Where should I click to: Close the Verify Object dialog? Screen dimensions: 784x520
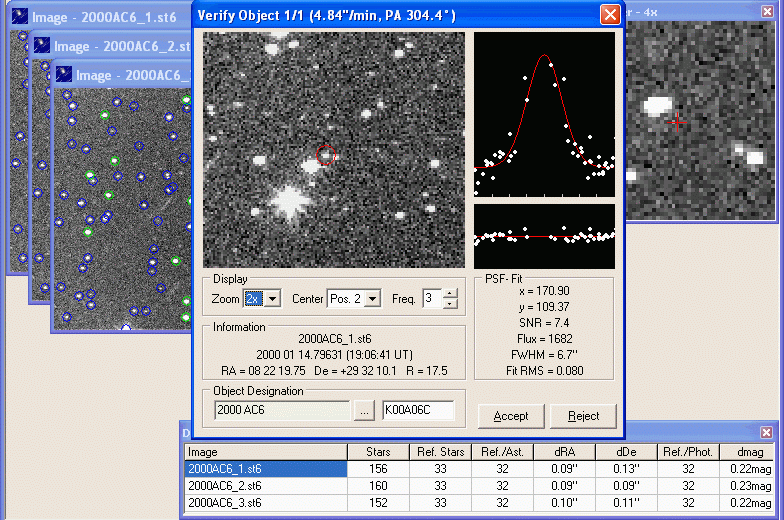point(609,15)
